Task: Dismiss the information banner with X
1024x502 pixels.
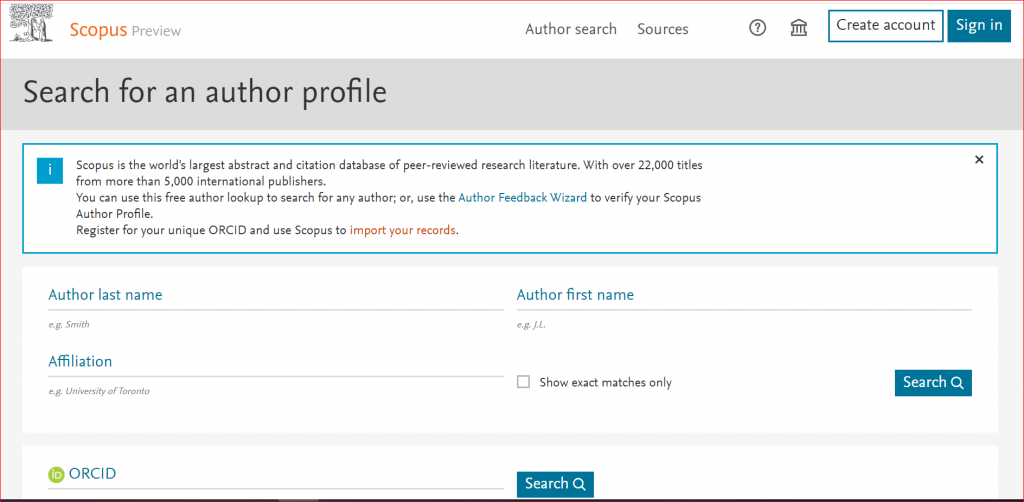Action: pos(979,160)
